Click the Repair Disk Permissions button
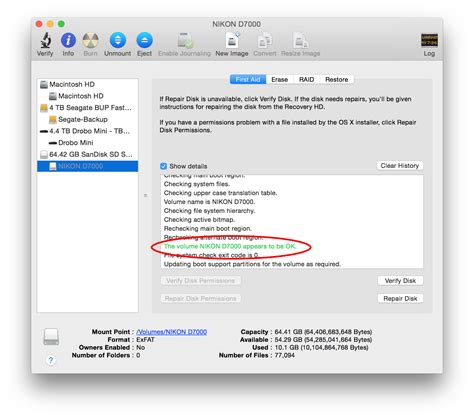Screen dimensions: 474x418 click(201, 299)
